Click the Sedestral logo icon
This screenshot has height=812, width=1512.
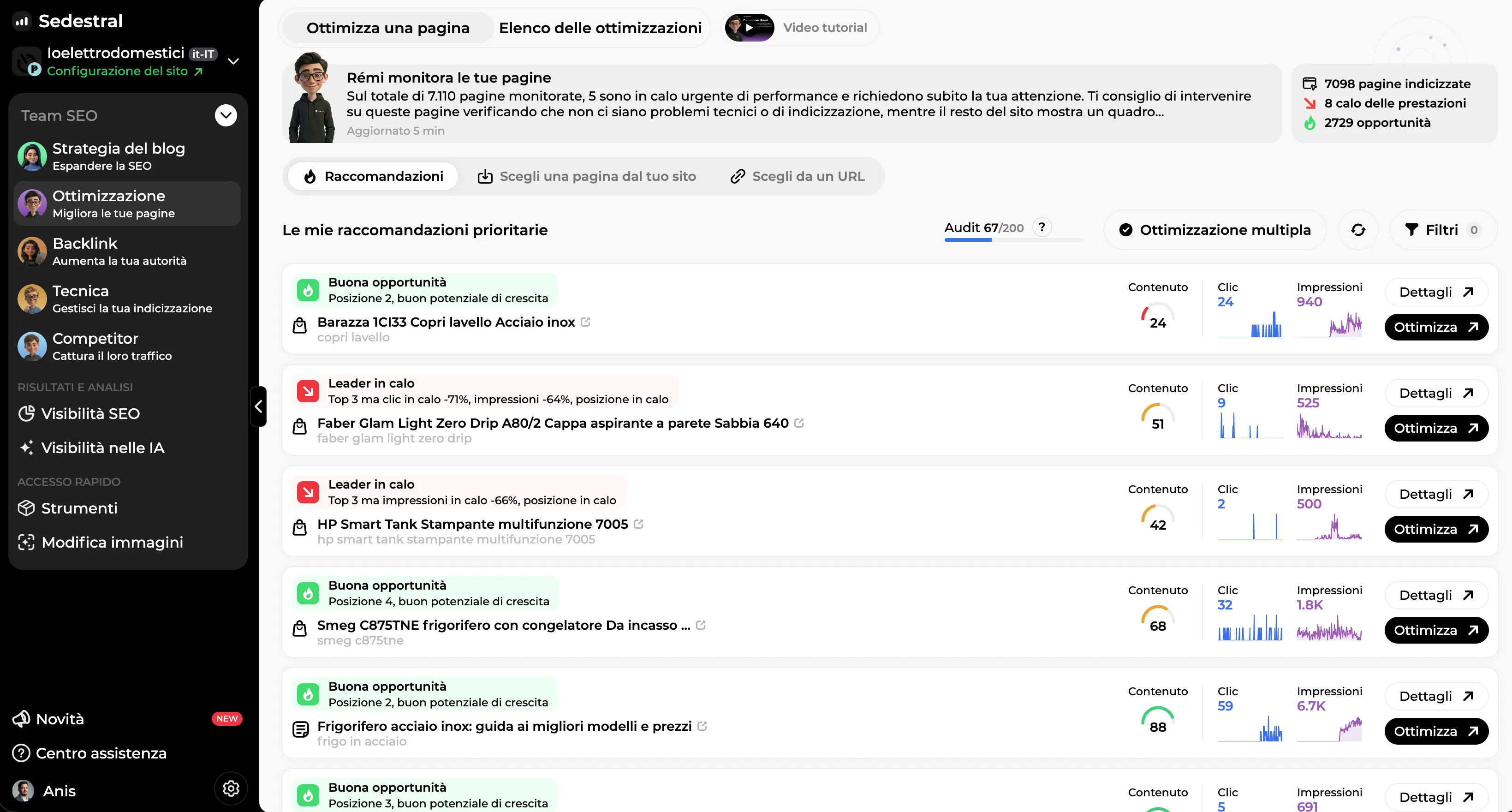click(x=22, y=21)
